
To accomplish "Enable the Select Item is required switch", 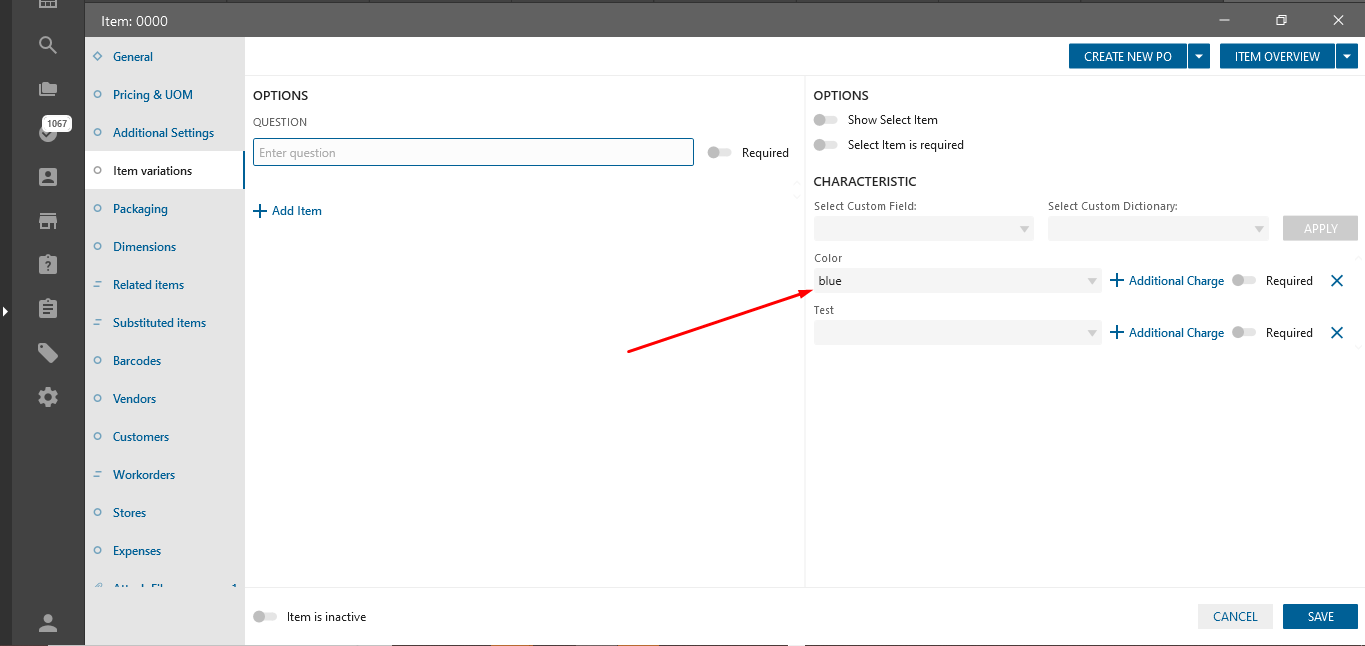I will [825, 145].
